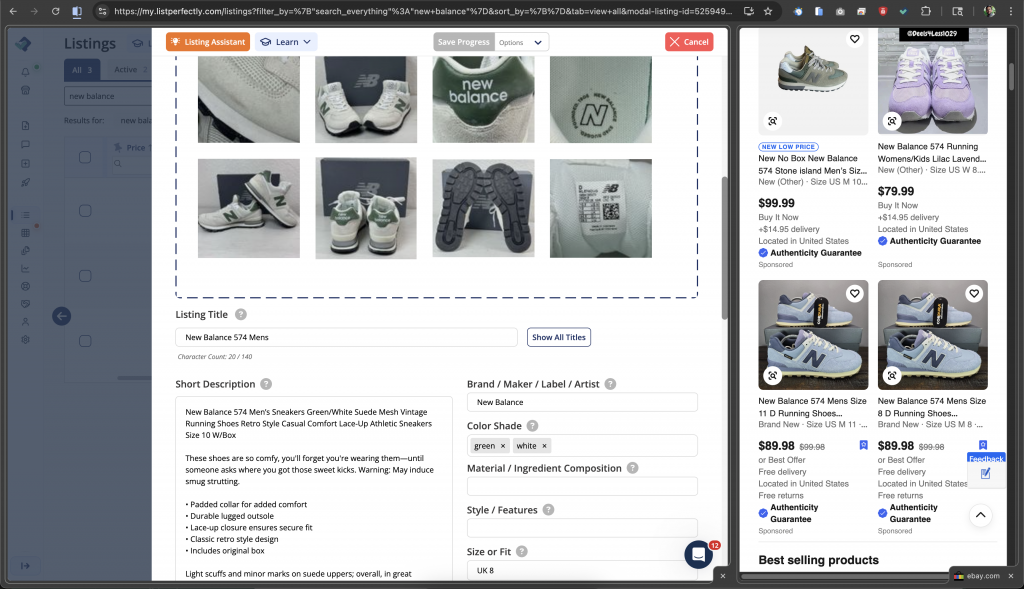Tick the select-all checkbox in listings header

pos(85,157)
